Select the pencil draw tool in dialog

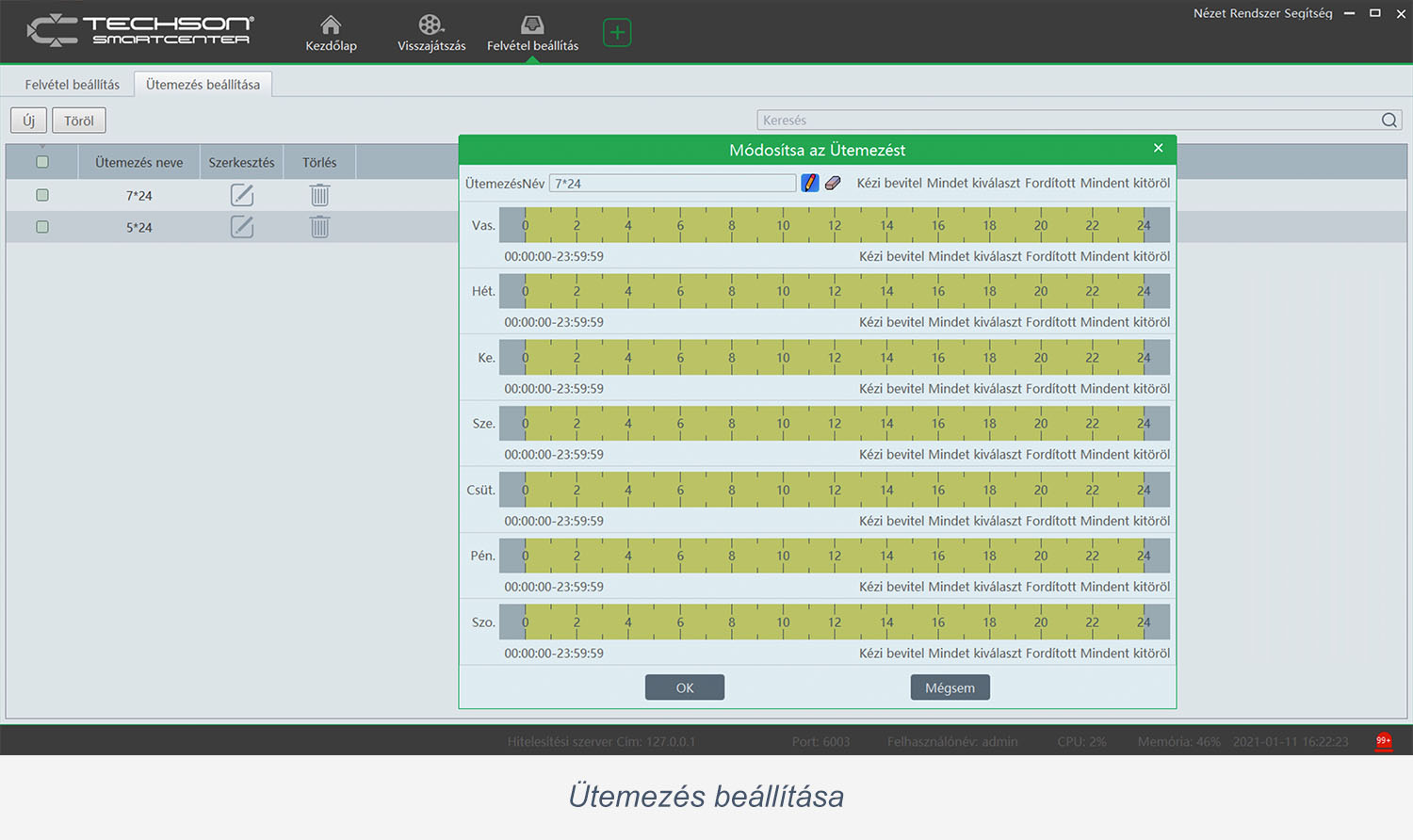point(810,184)
